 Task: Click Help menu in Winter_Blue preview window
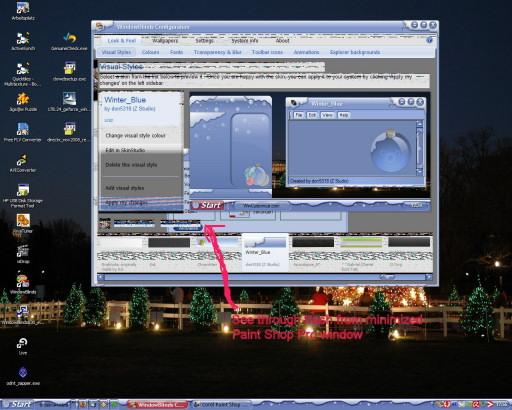point(343,115)
